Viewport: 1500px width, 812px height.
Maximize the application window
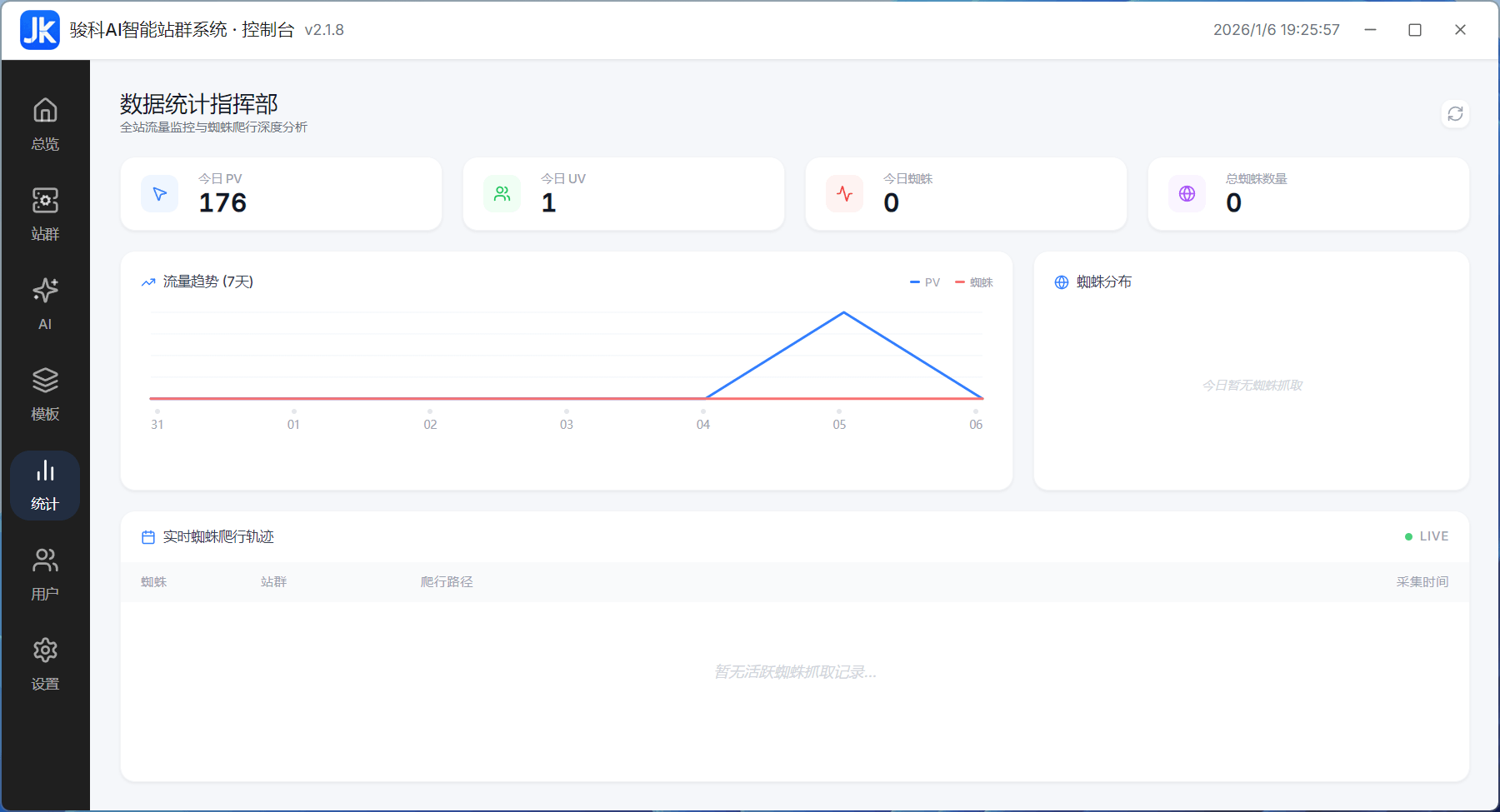pyautogui.click(x=1415, y=30)
